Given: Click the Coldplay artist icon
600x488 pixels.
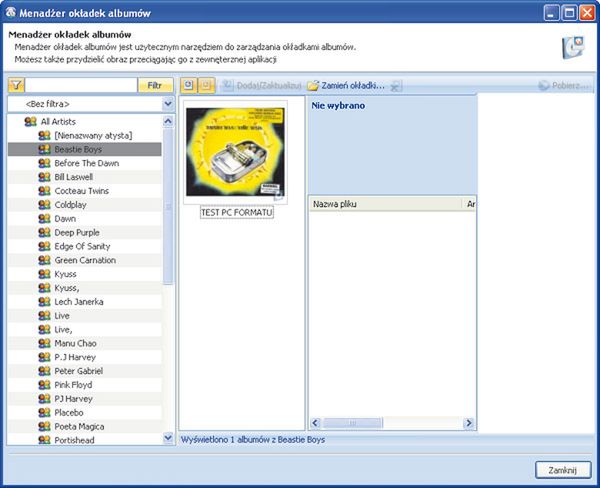Looking at the screenshot, I should coord(44,205).
